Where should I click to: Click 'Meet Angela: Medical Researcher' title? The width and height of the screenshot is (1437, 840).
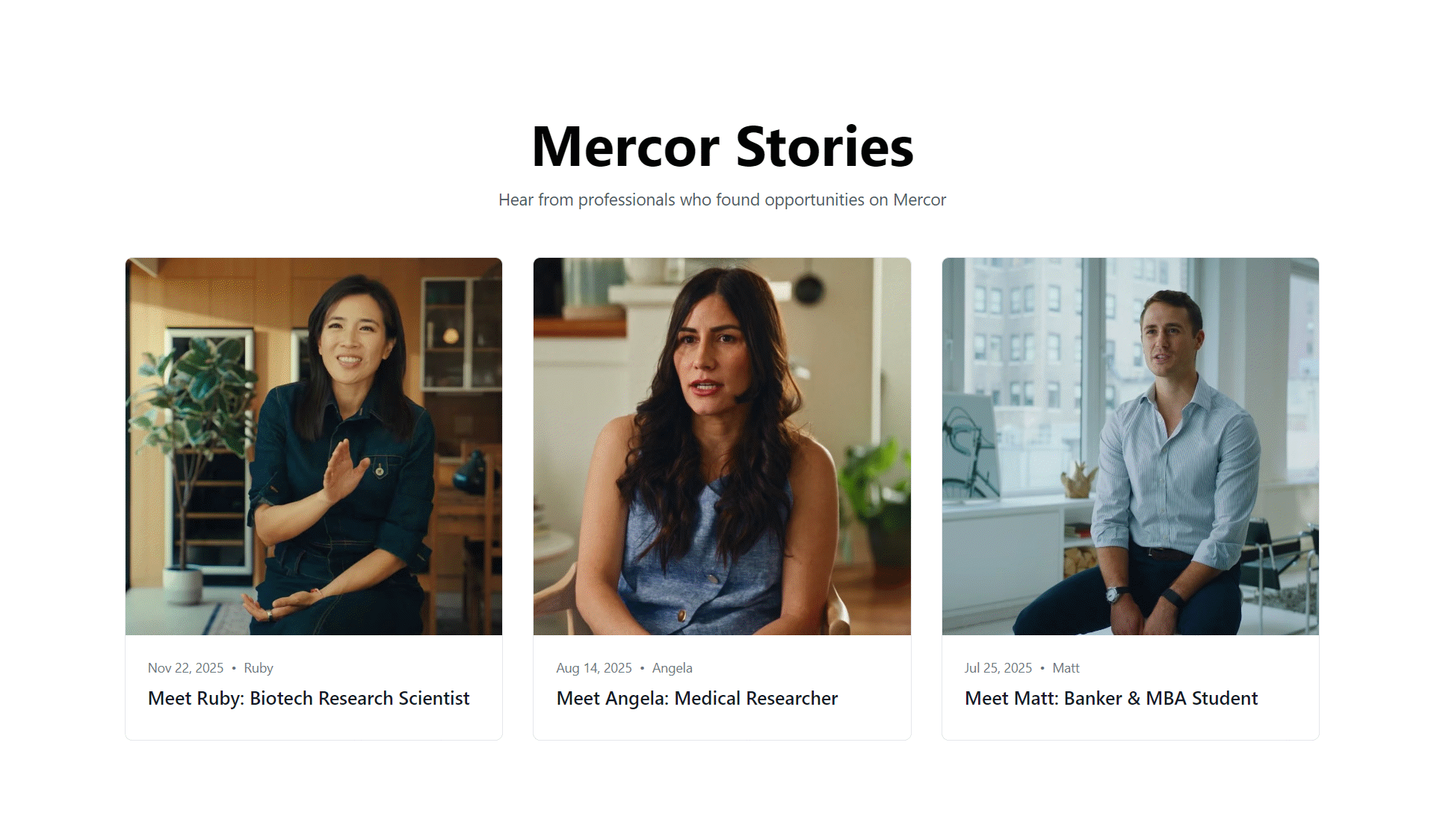point(697,698)
